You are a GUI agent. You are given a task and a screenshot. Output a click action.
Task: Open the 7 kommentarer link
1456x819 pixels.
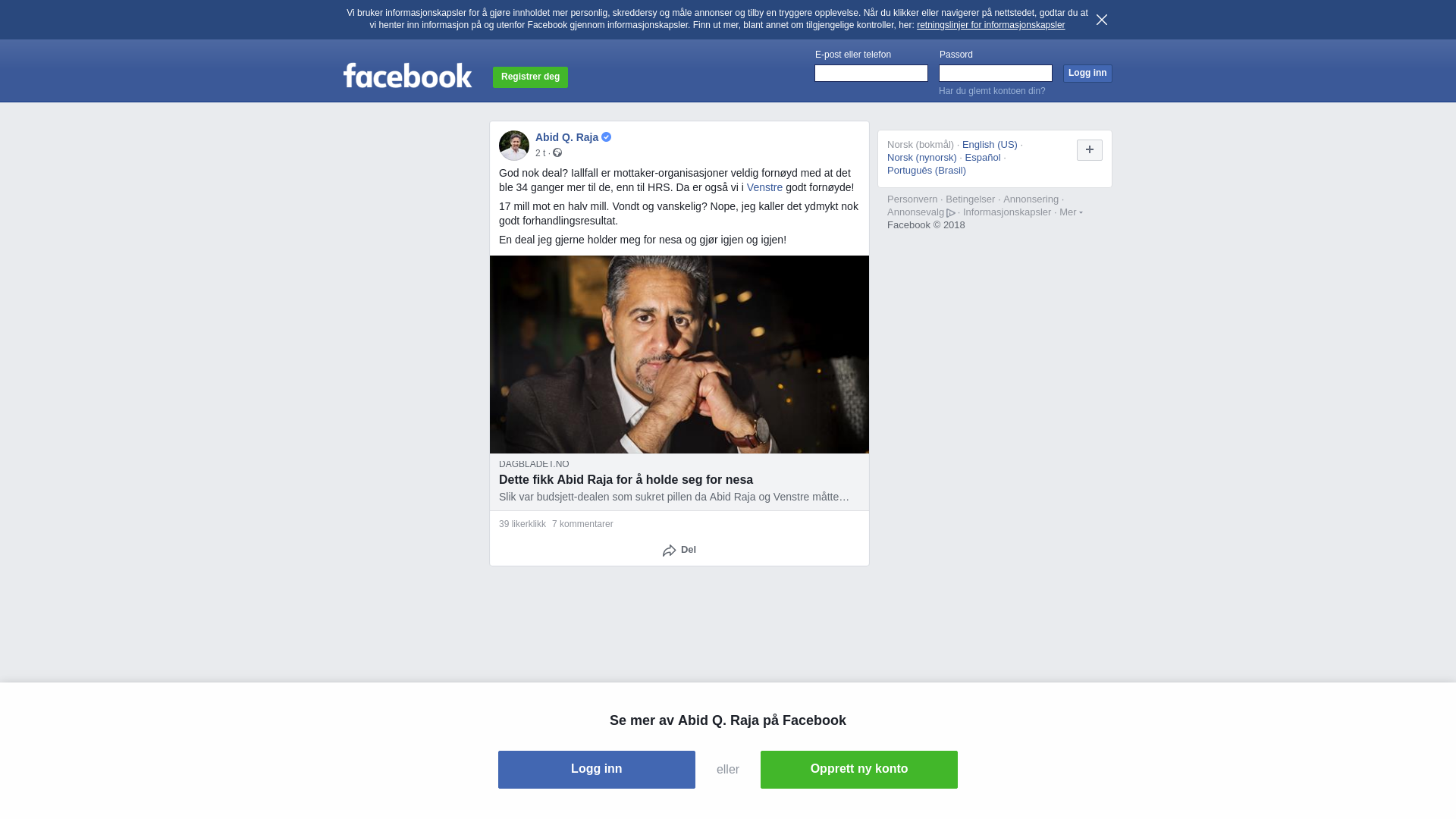[x=582, y=524]
